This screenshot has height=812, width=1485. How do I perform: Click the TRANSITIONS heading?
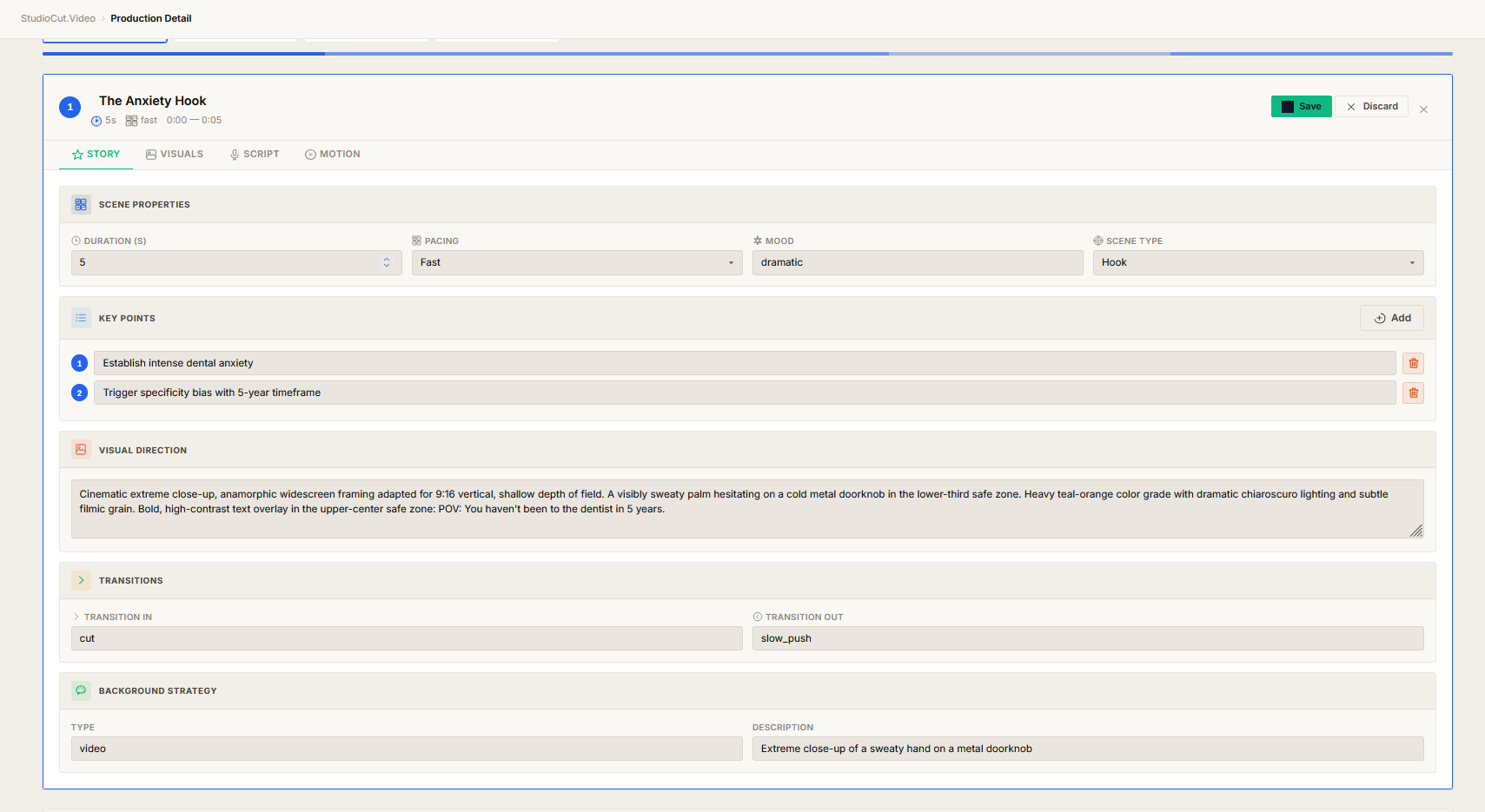click(131, 581)
